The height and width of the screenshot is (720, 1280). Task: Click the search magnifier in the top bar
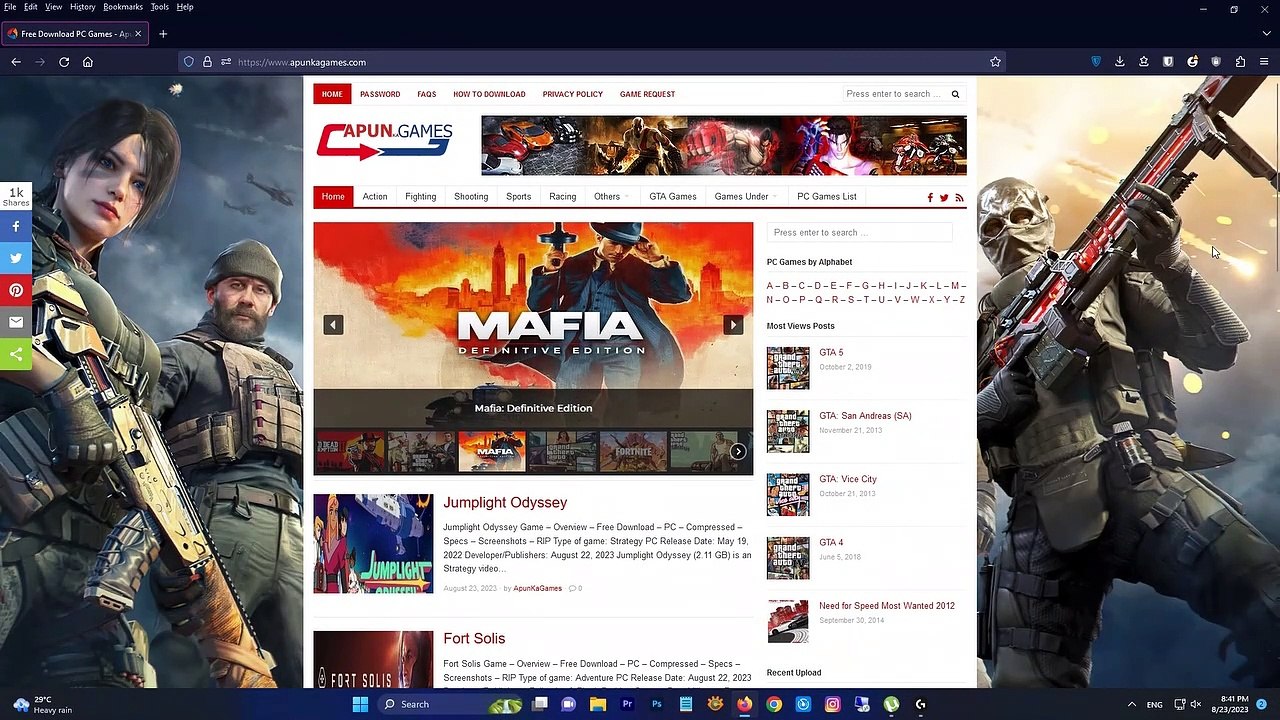click(x=955, y=94)
